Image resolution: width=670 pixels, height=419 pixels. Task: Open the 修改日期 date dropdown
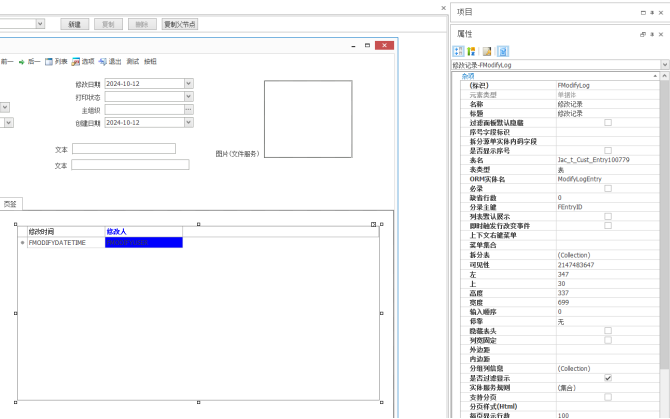click(x=188, y=84)
